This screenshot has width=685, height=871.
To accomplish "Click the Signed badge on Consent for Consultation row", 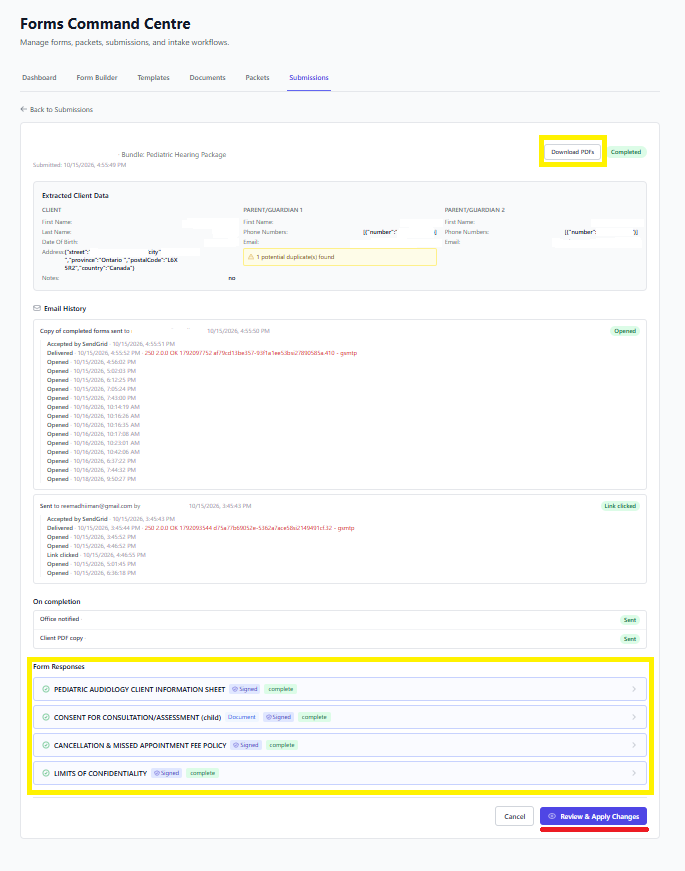I will 278,717.
